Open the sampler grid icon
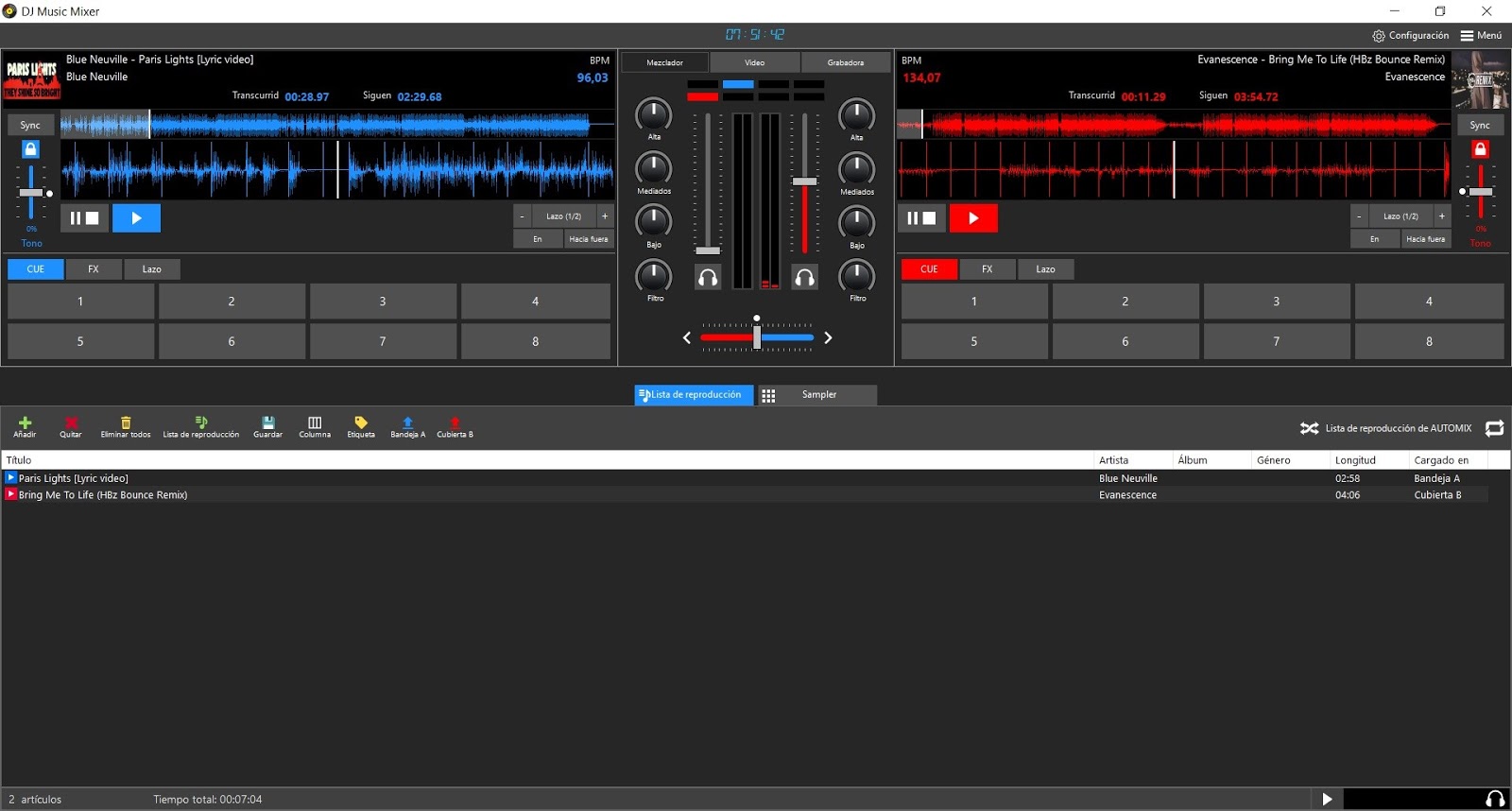The height and width of the screenshot is (811, 1512). point(768,395)
